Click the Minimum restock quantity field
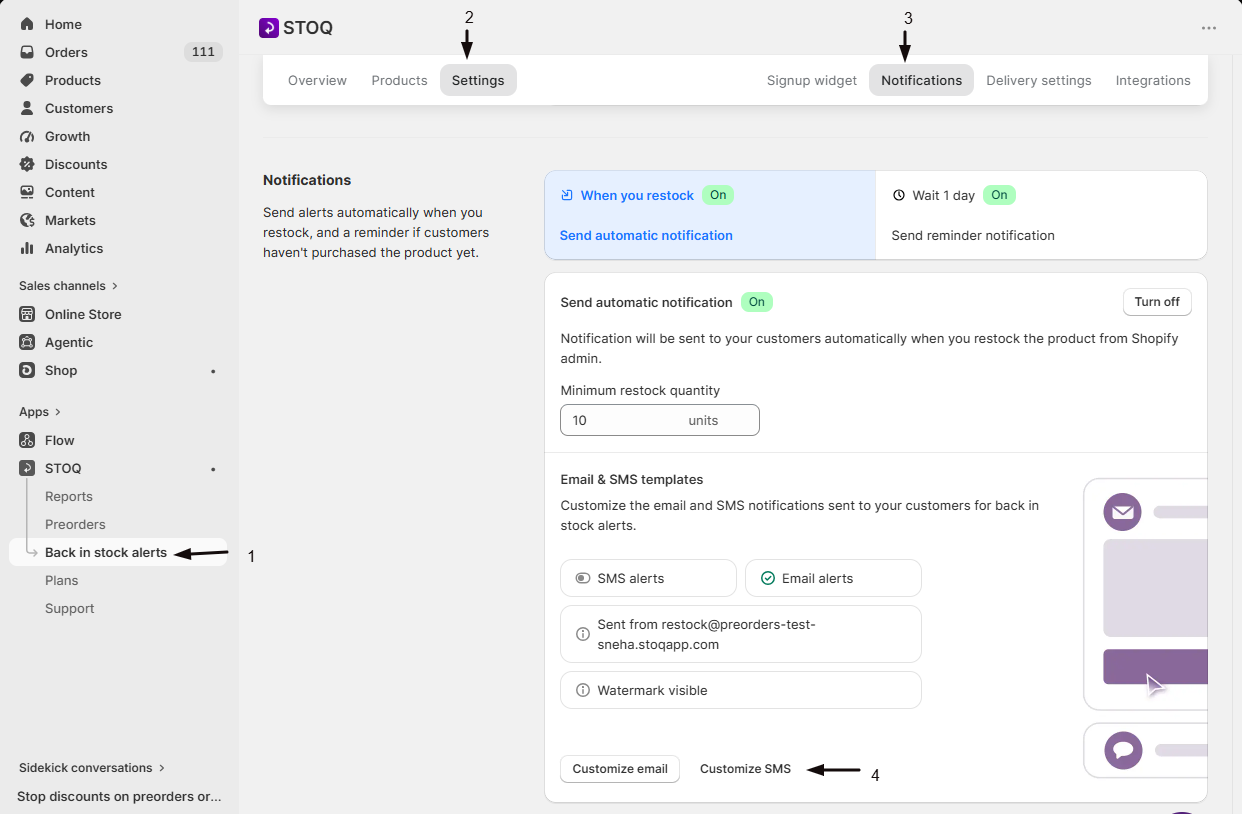This screenshot has height=814, width=1242. pyautogui.click(x=660, y=420)
